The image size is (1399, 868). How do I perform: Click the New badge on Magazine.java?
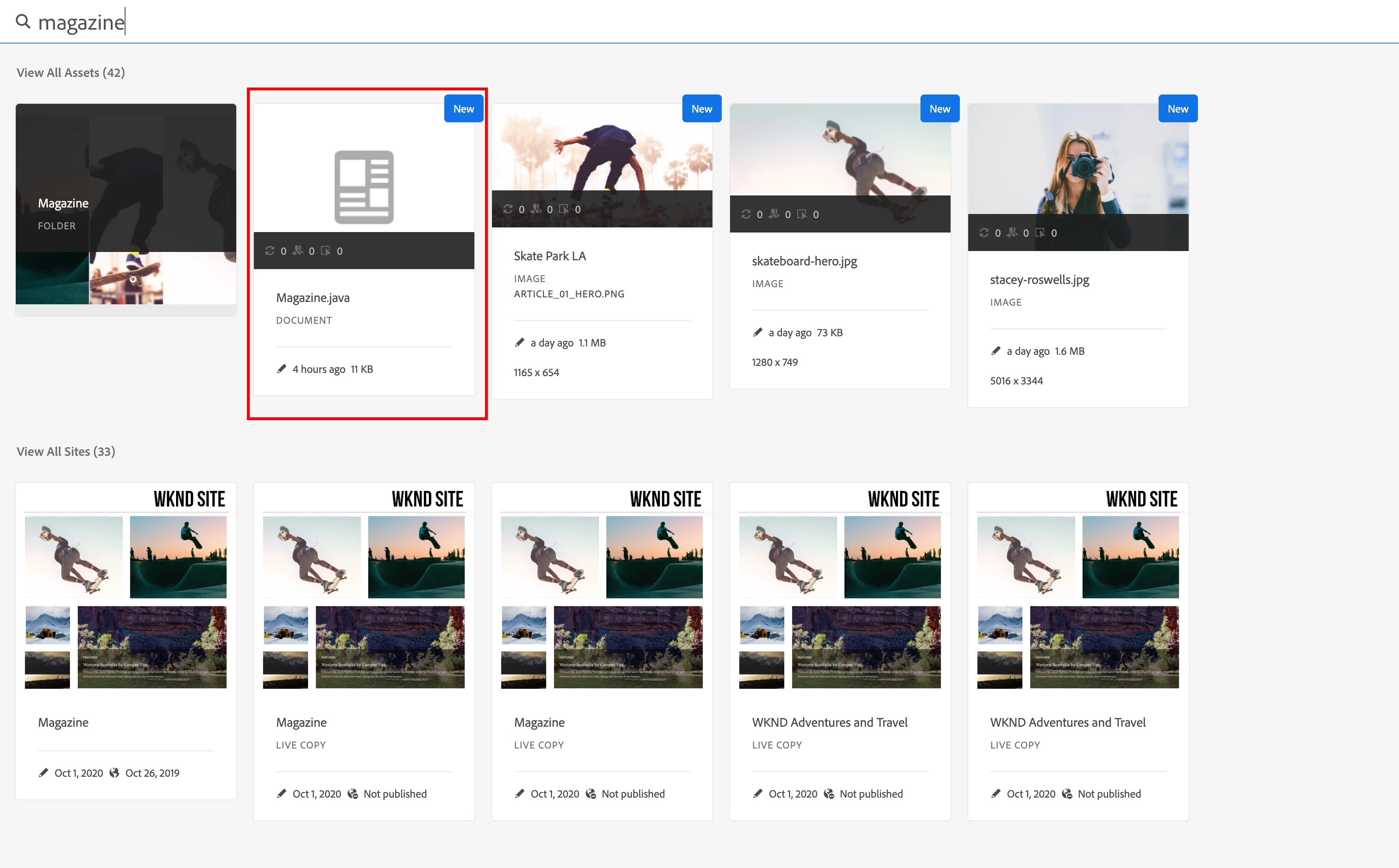[x=463, y=108]
